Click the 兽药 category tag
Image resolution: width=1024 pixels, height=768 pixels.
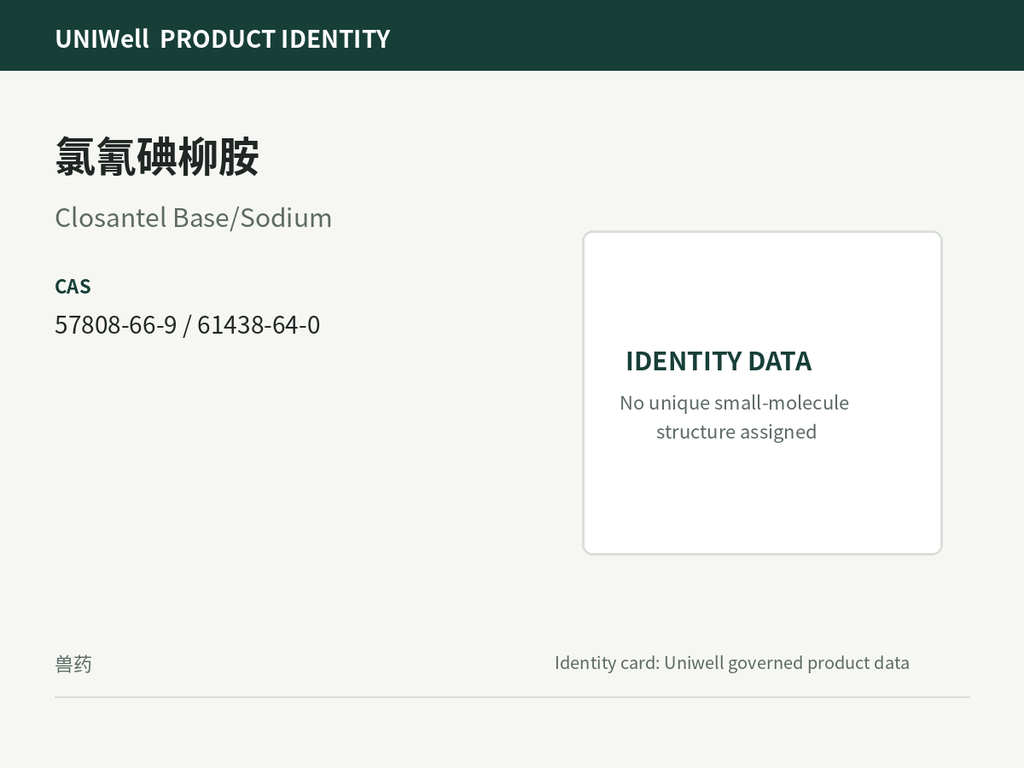coord(73,664)
